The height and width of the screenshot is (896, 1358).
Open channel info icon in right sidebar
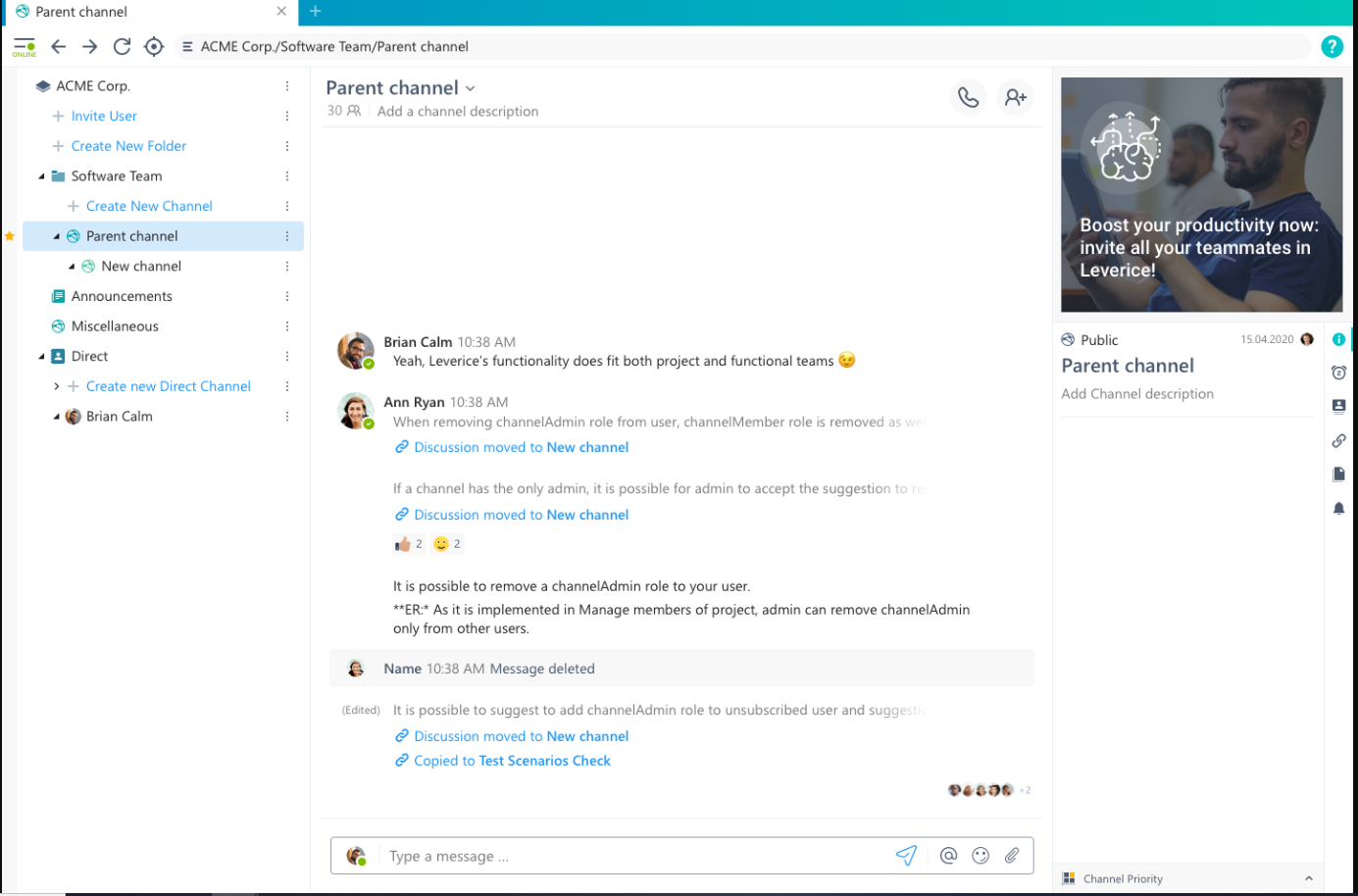pos(1338,339)
